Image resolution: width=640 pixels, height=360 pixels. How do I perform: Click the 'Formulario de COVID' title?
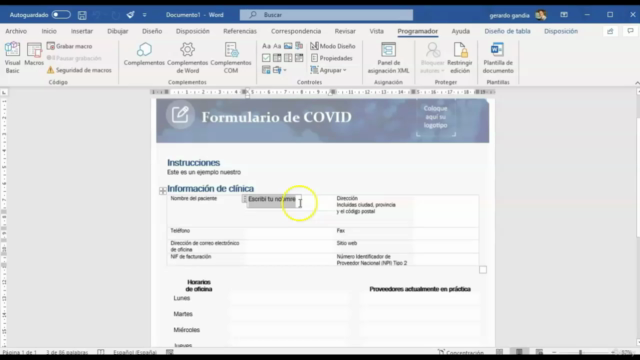tap(276, 118)
